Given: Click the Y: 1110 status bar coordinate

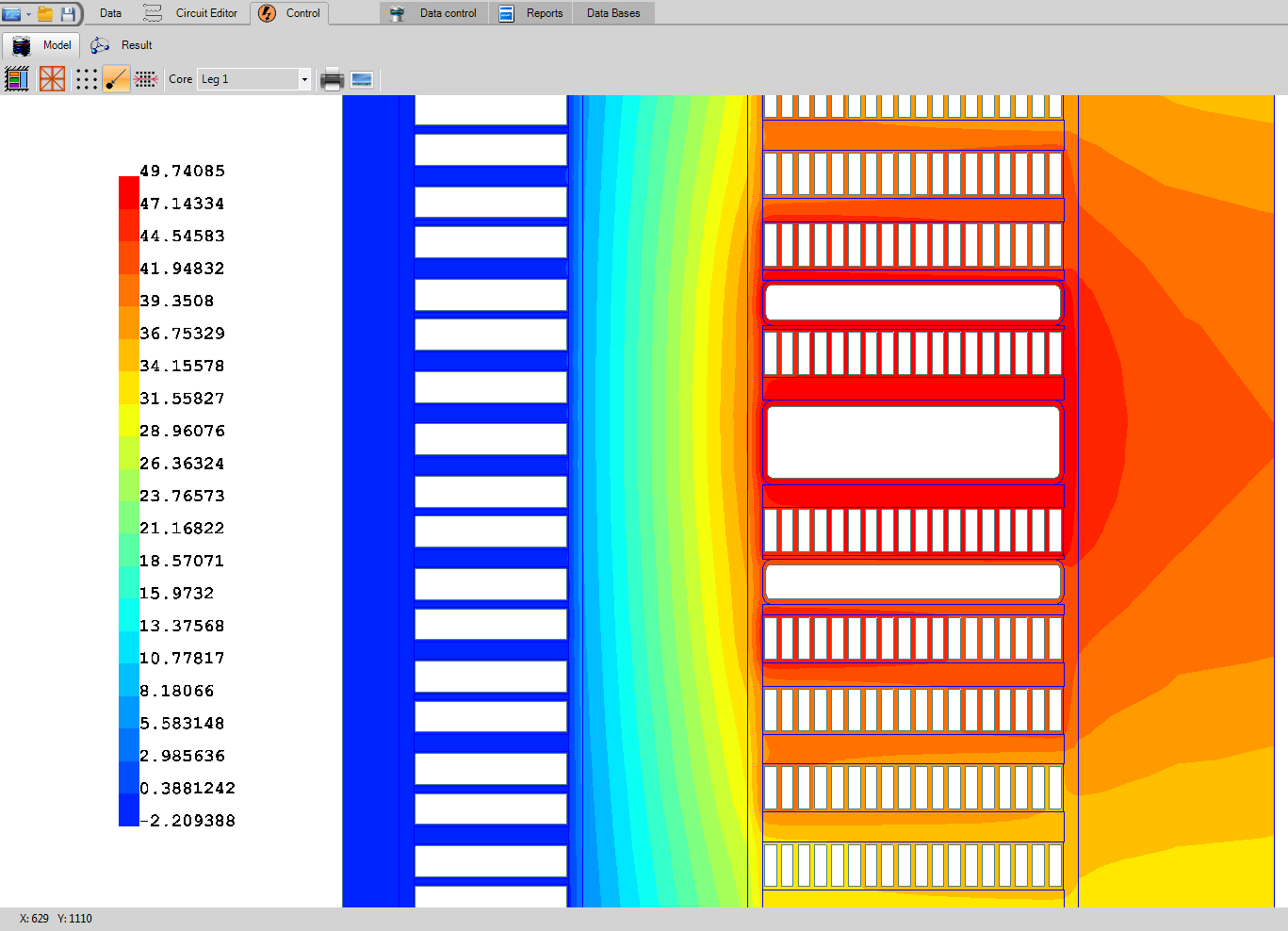Looking at the screenshot, I should [75, 919].
